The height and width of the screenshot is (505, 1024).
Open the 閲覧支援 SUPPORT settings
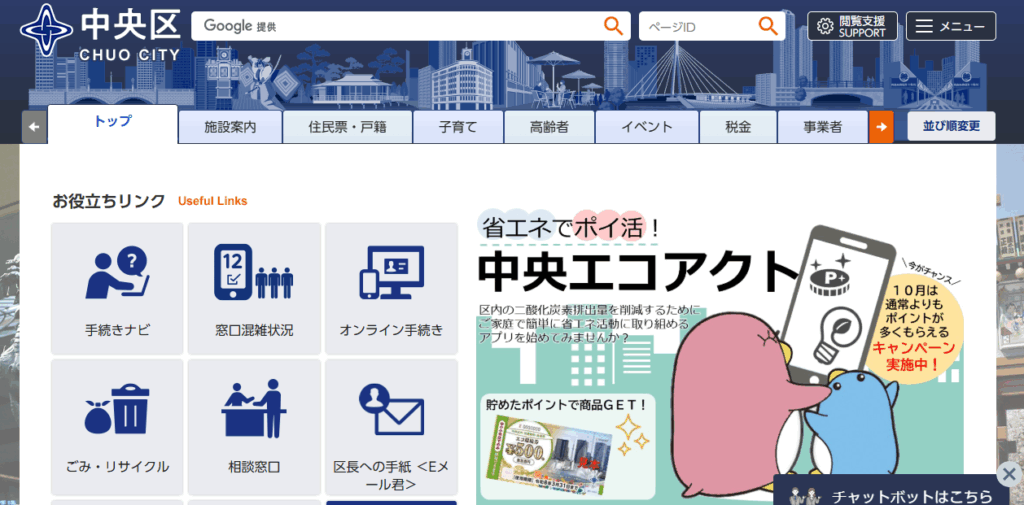pos(852,27)
